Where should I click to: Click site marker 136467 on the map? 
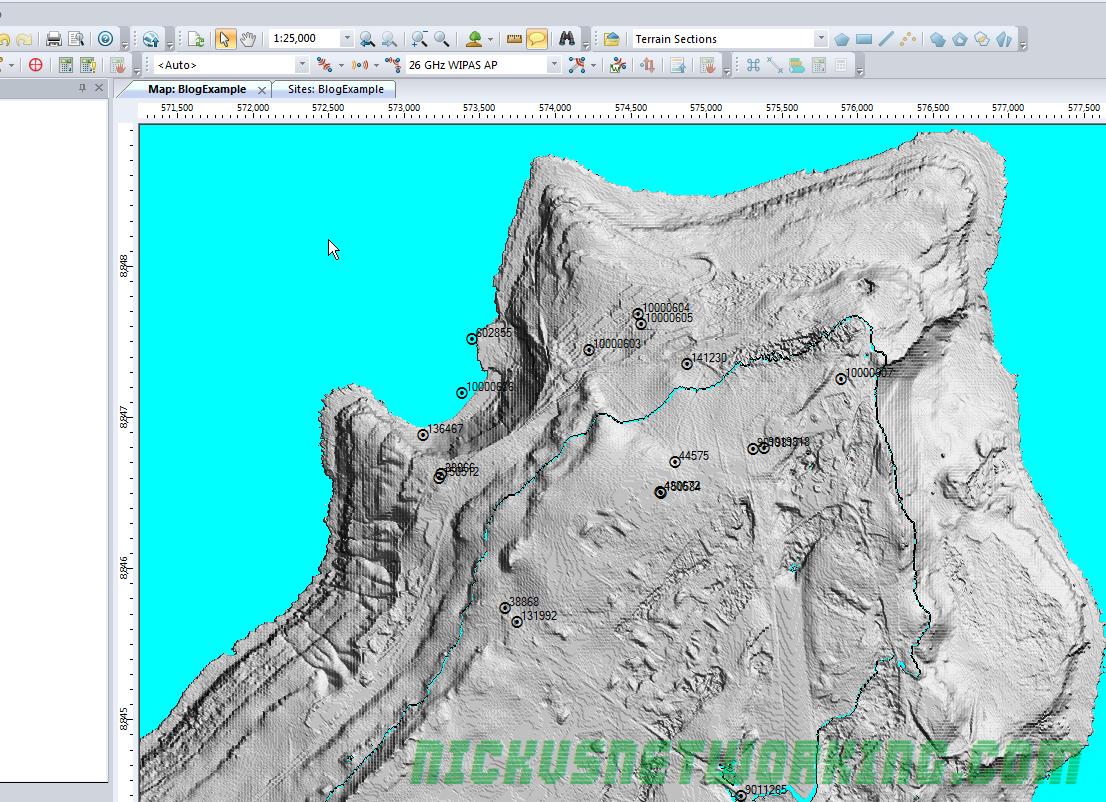click(423, 435)
